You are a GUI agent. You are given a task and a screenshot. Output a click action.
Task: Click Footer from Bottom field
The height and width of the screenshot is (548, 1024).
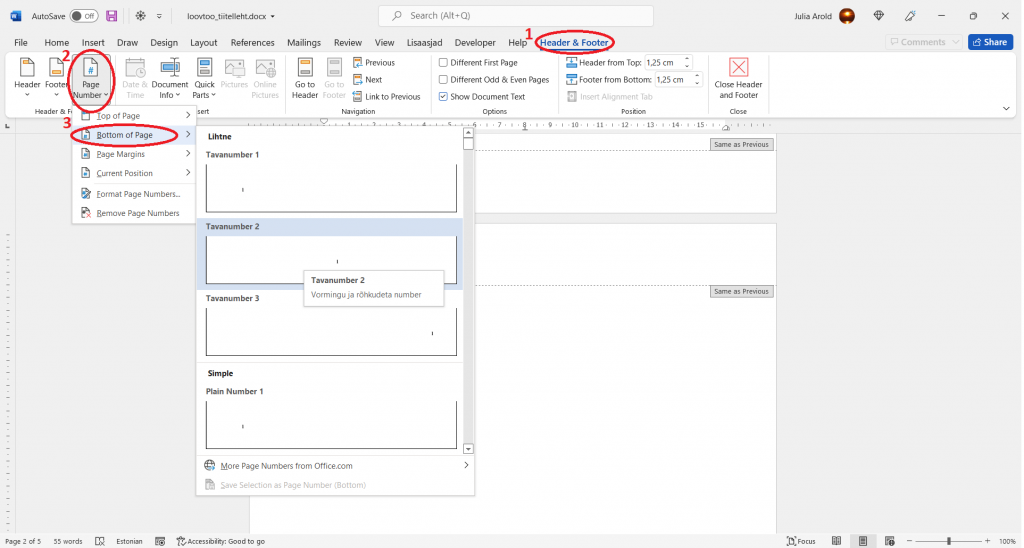click(x=673, y=80)
